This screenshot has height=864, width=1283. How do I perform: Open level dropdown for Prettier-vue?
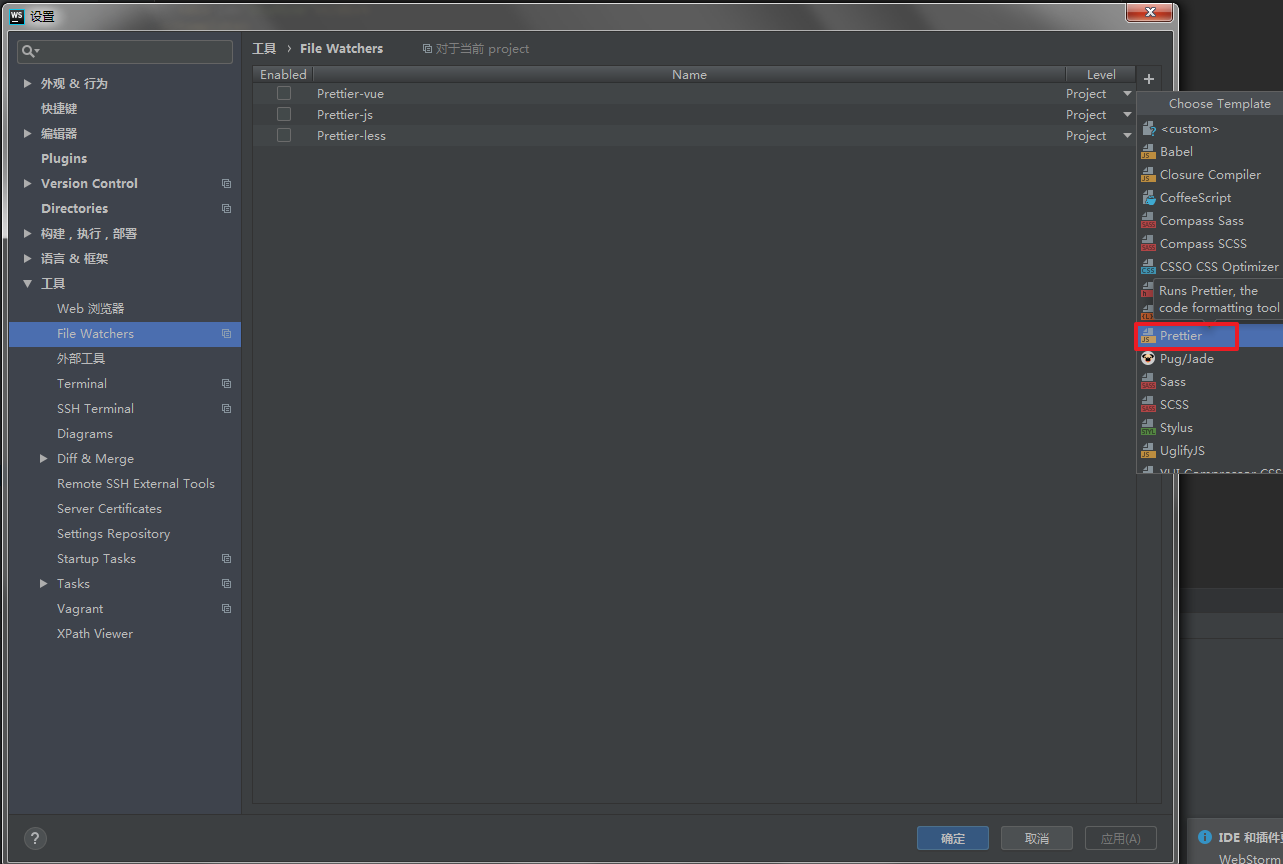click(x=1127, y=94)
